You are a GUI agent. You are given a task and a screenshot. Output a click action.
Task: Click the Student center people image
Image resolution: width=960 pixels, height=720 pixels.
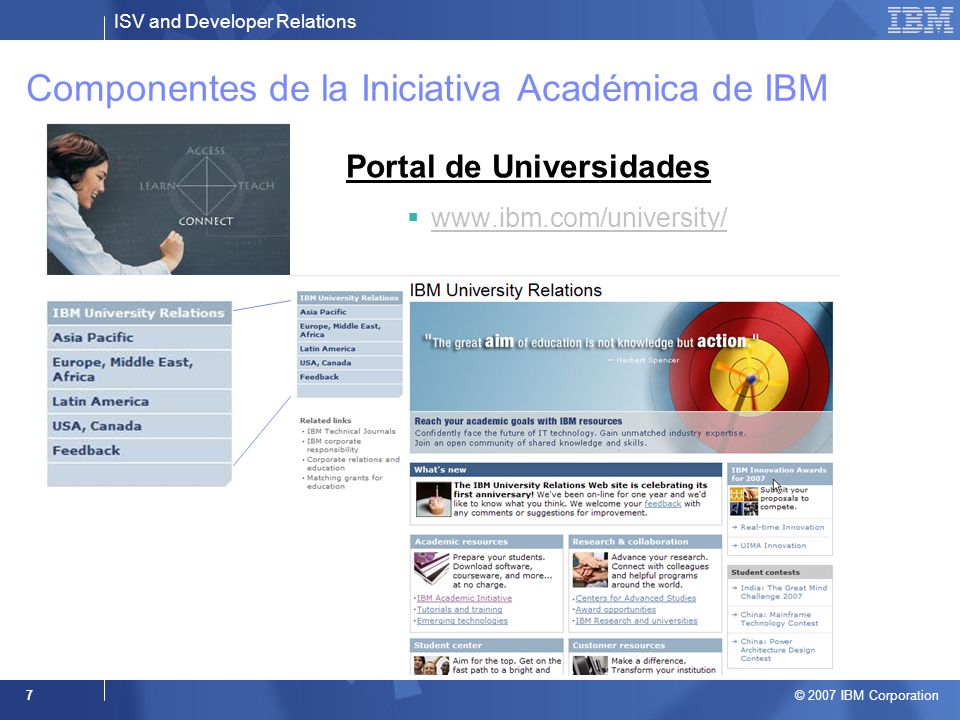(432, 665)
